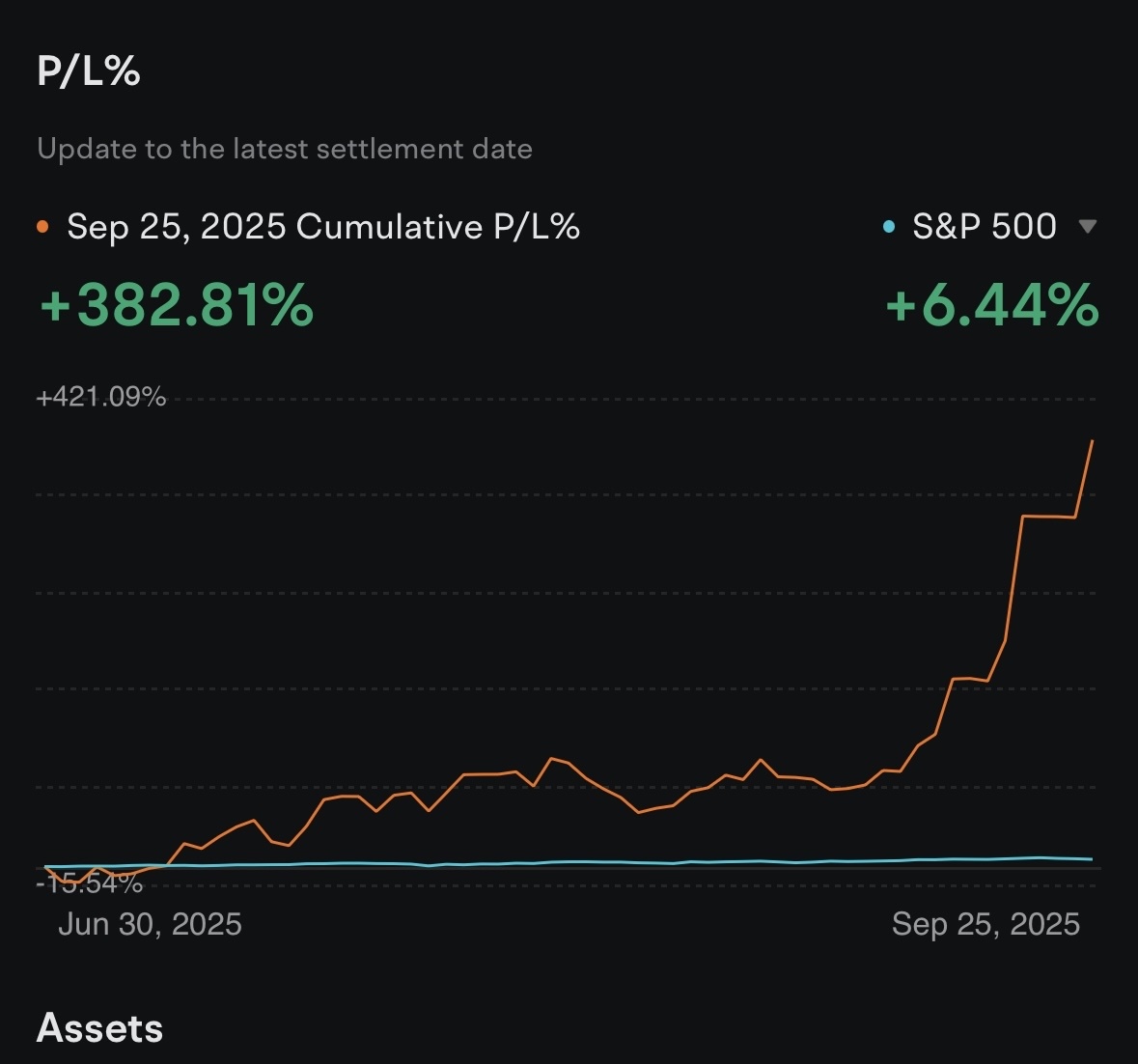
Task: Click the P/L% section heading
Action: pyautogui.click(x=89, y=71)
